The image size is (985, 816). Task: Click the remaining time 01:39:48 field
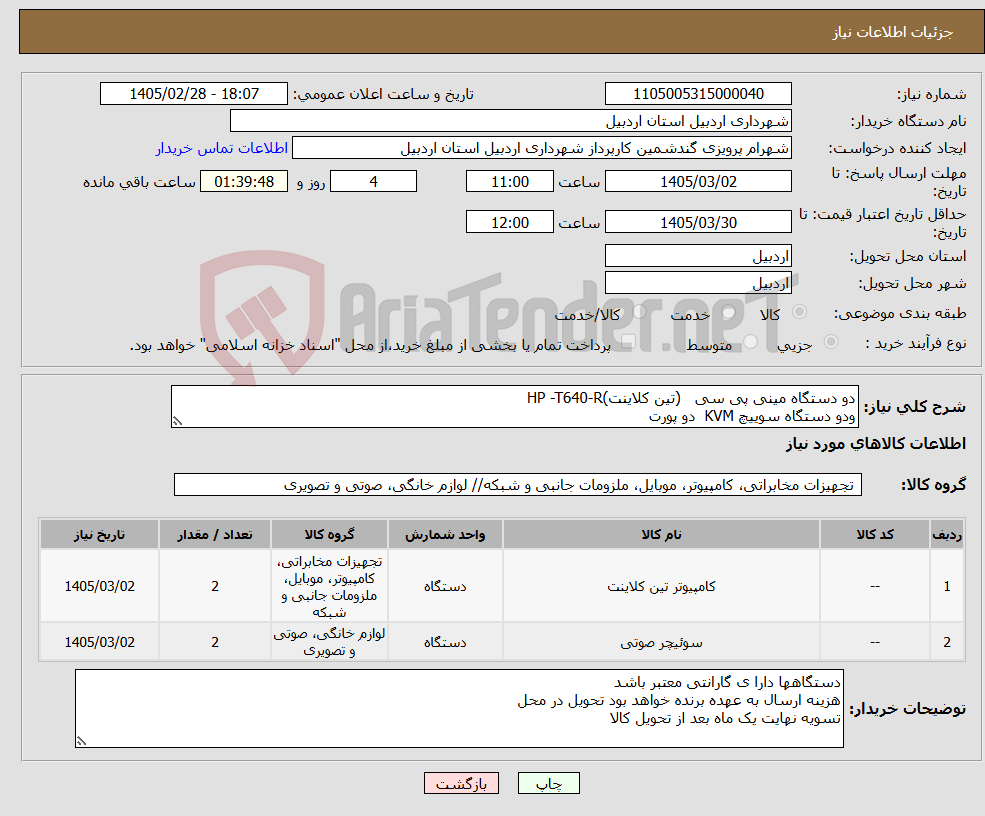click(x=244, y=182)
